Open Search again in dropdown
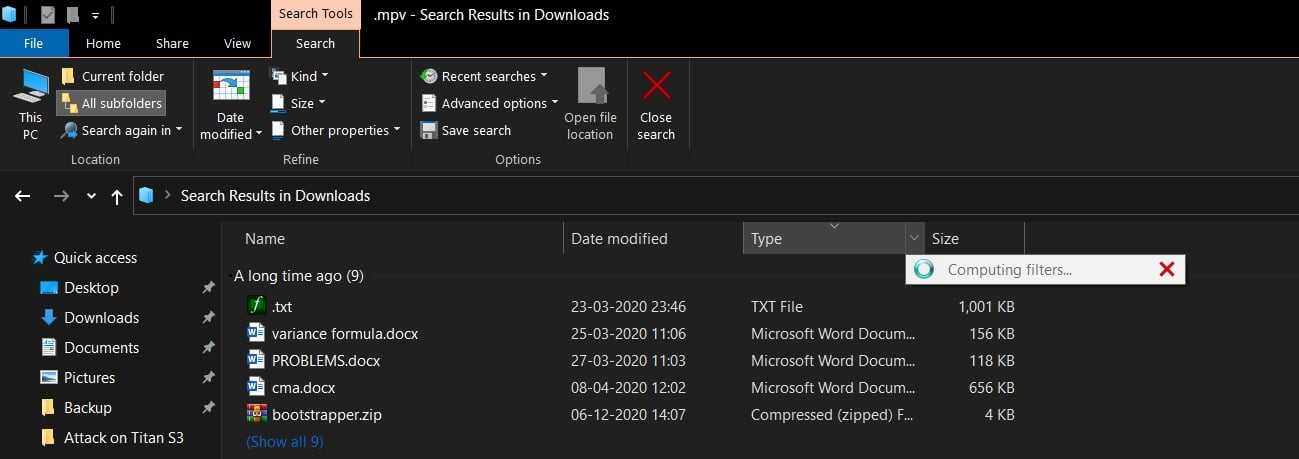The height and width of the screenshot is (459, 1299). (x=121, y=130)
